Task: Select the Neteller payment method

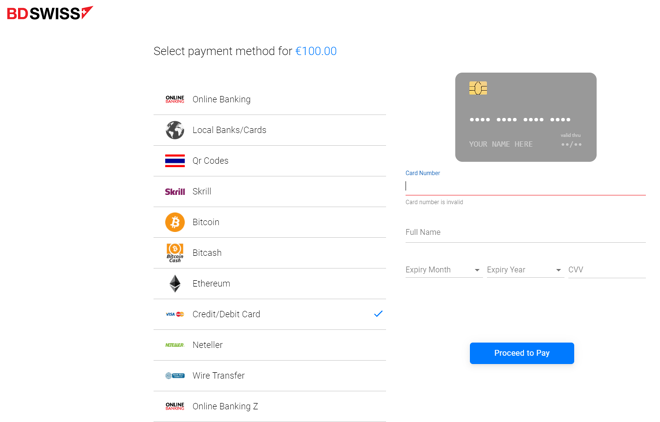Action: [269, 345]
